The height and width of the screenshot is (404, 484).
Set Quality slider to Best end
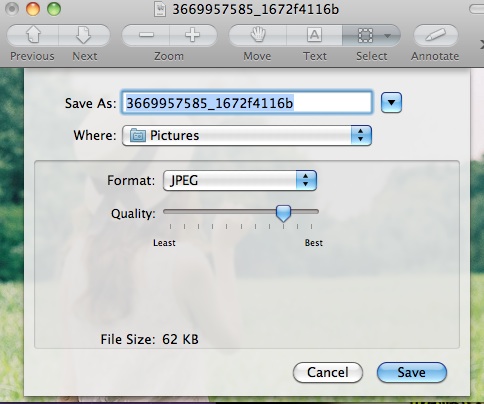[312, 212]
